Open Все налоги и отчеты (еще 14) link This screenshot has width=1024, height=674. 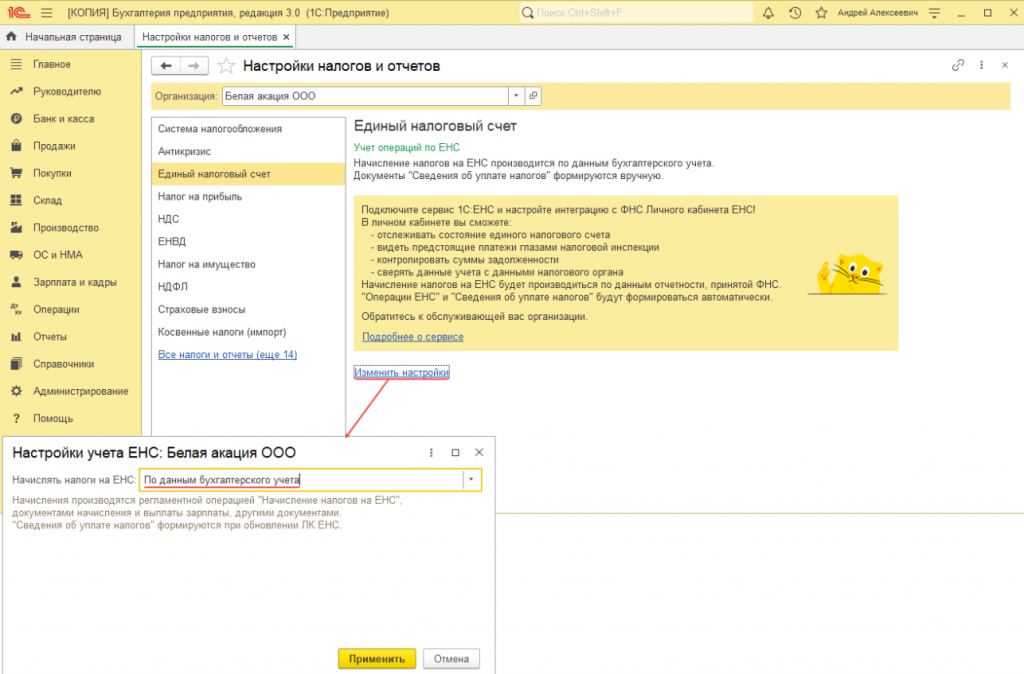[x=227, y=355]
